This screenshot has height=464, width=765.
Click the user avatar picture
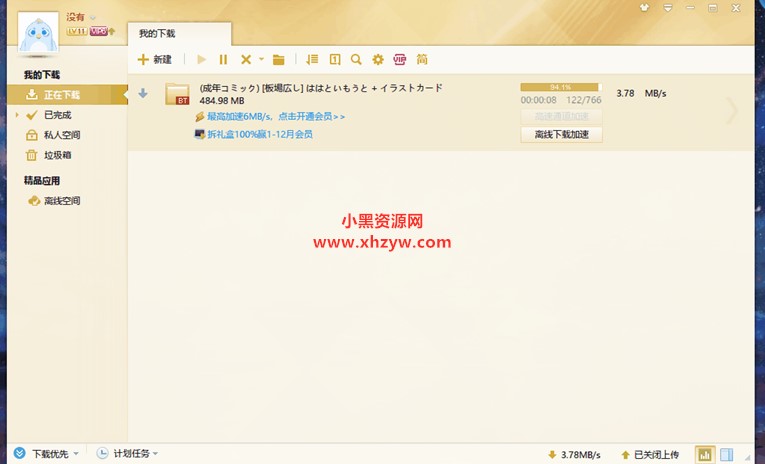click(x=38, y=38)
